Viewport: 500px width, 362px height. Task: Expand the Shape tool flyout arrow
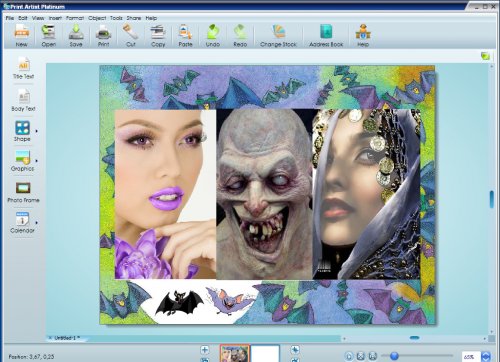coord(37,131)
